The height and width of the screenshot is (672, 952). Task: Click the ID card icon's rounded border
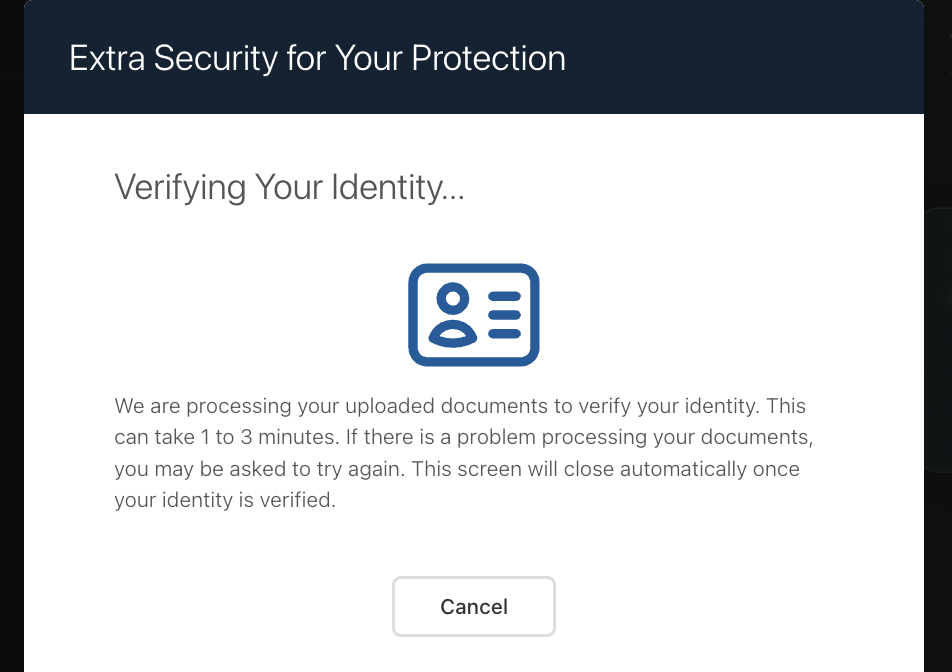click(474, 268)
